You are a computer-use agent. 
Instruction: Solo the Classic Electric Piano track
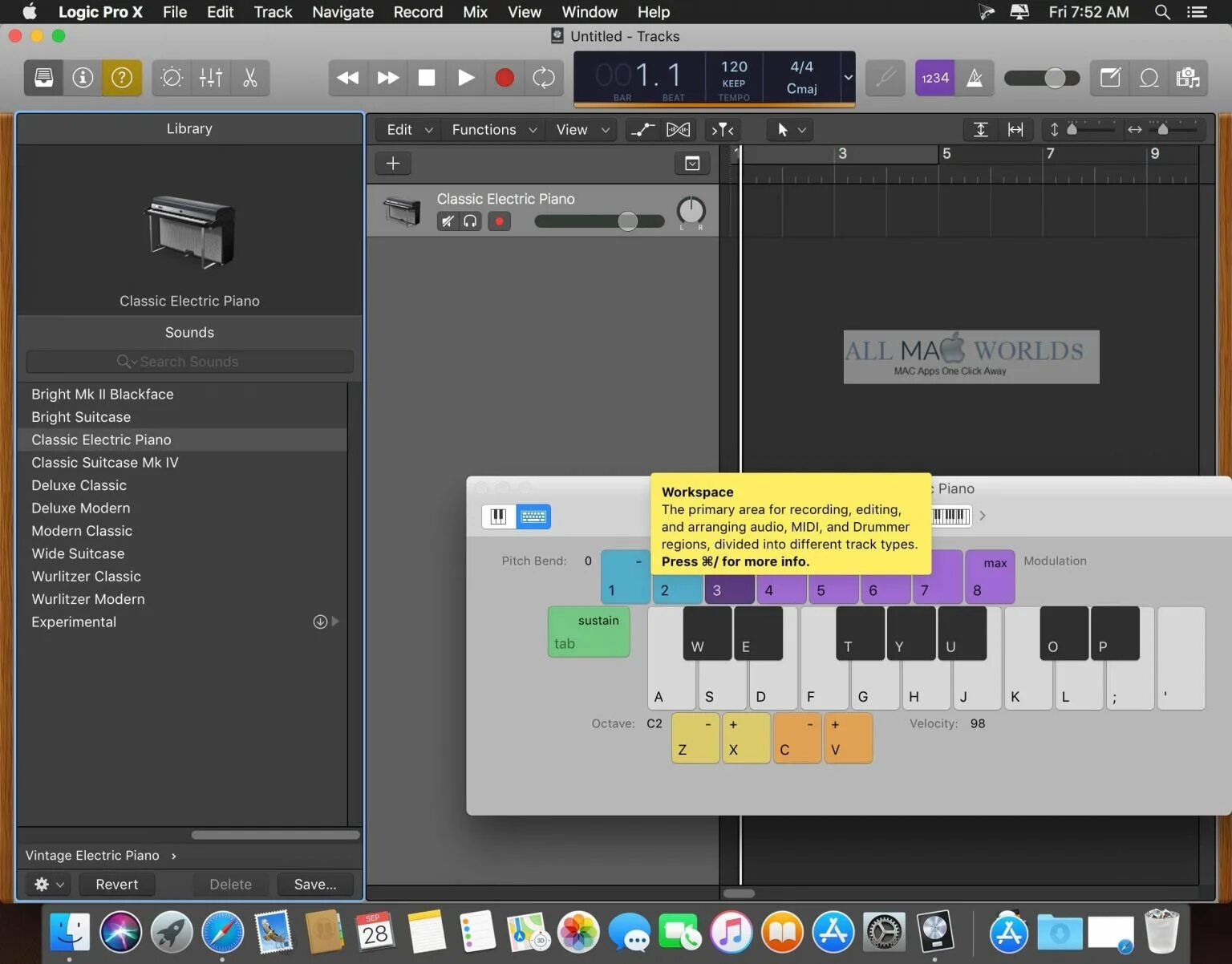click(471, 221)
